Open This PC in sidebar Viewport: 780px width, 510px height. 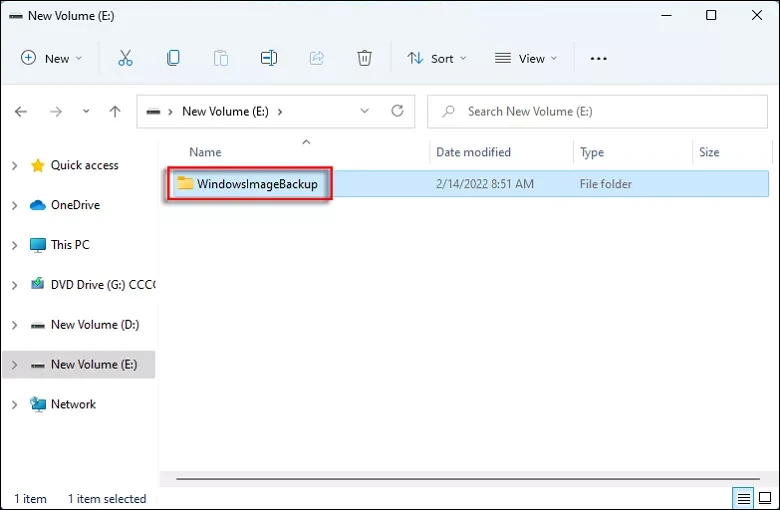(x=70, y=245)
